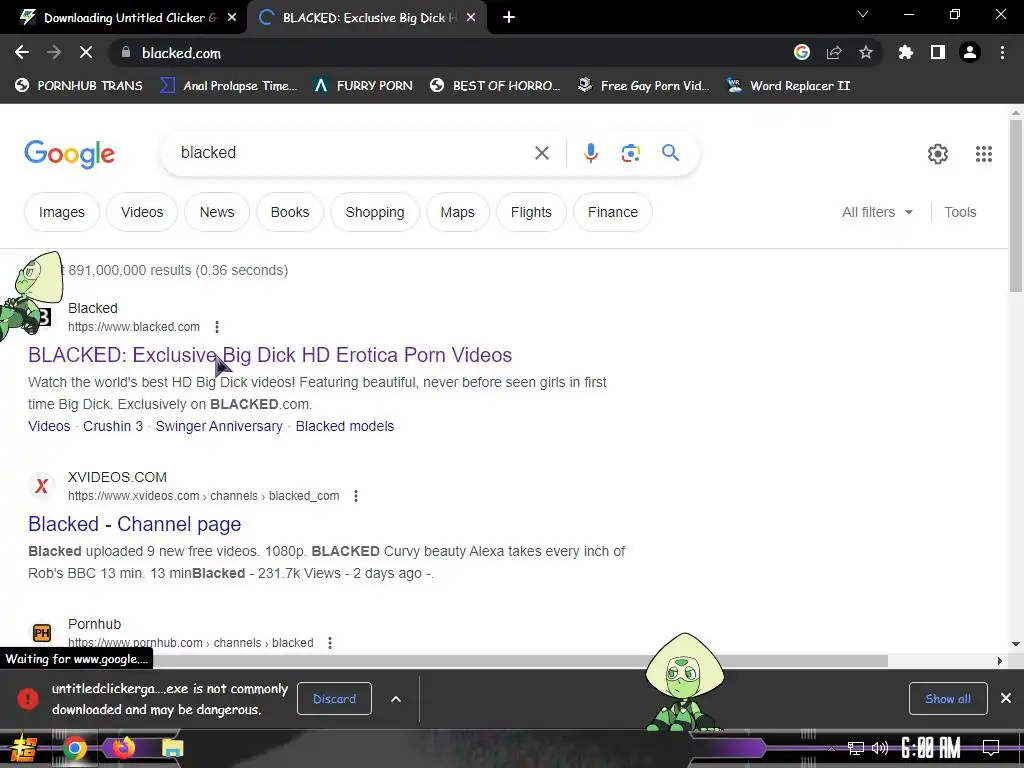Filter results by Finance
The image size is (1024, 768).
point(613,212)
